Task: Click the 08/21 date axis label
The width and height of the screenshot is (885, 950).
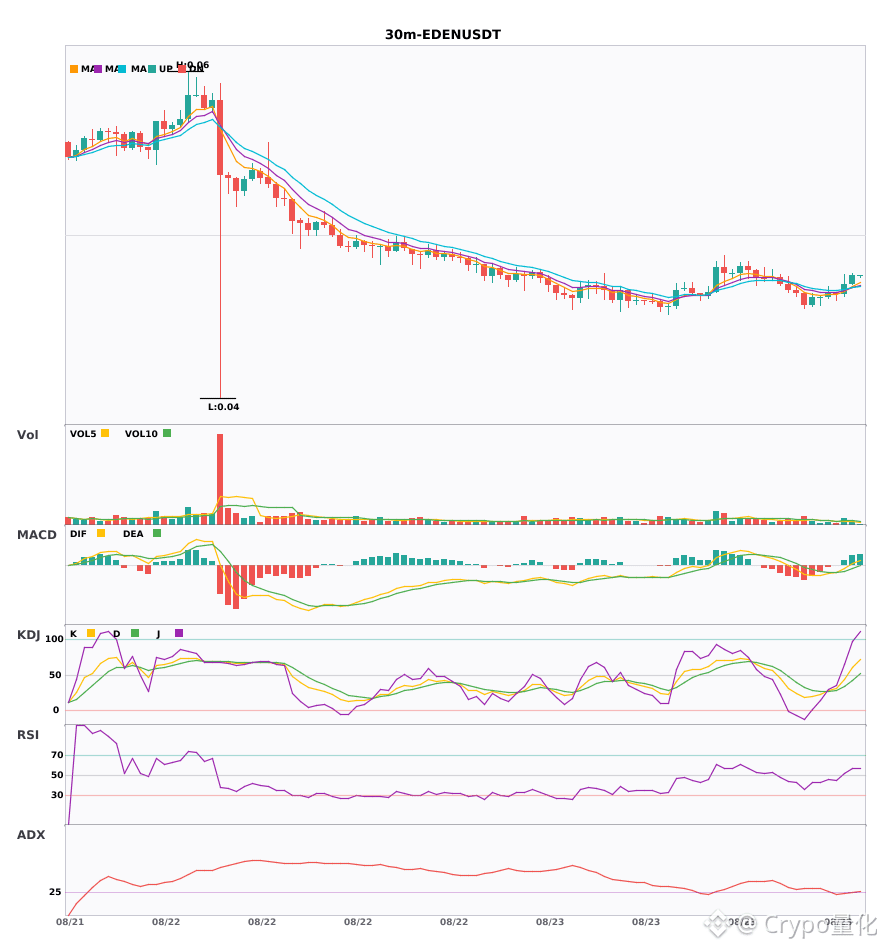Action: coord(70,922)
